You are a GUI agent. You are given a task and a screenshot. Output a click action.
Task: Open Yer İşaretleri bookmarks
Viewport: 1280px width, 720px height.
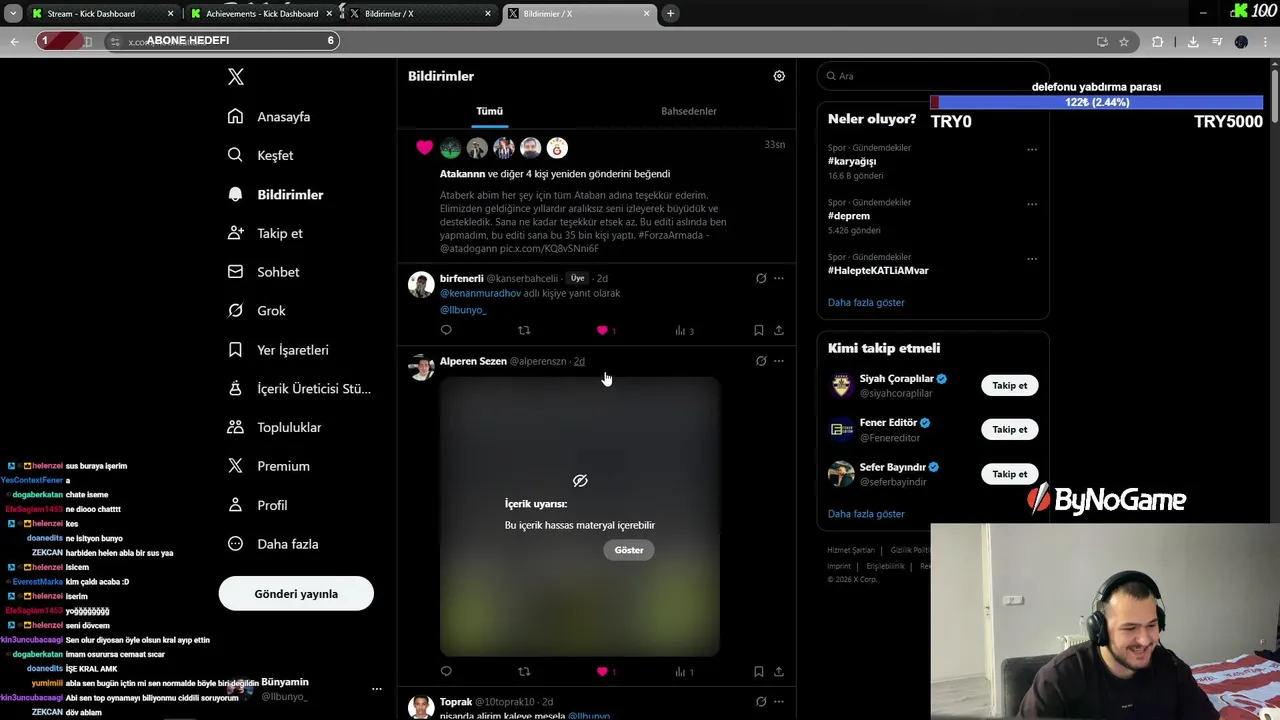pos(278,350)
